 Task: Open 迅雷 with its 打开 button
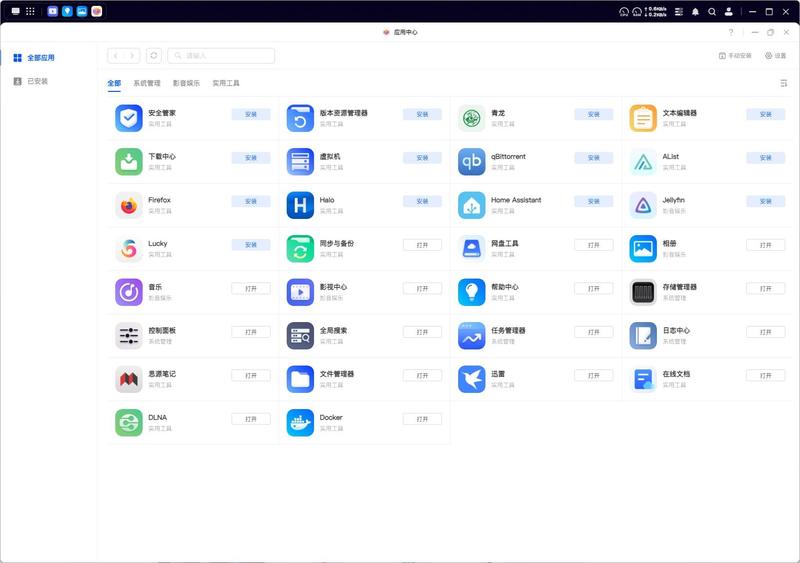pyautogui.click(x=593, y=376)
